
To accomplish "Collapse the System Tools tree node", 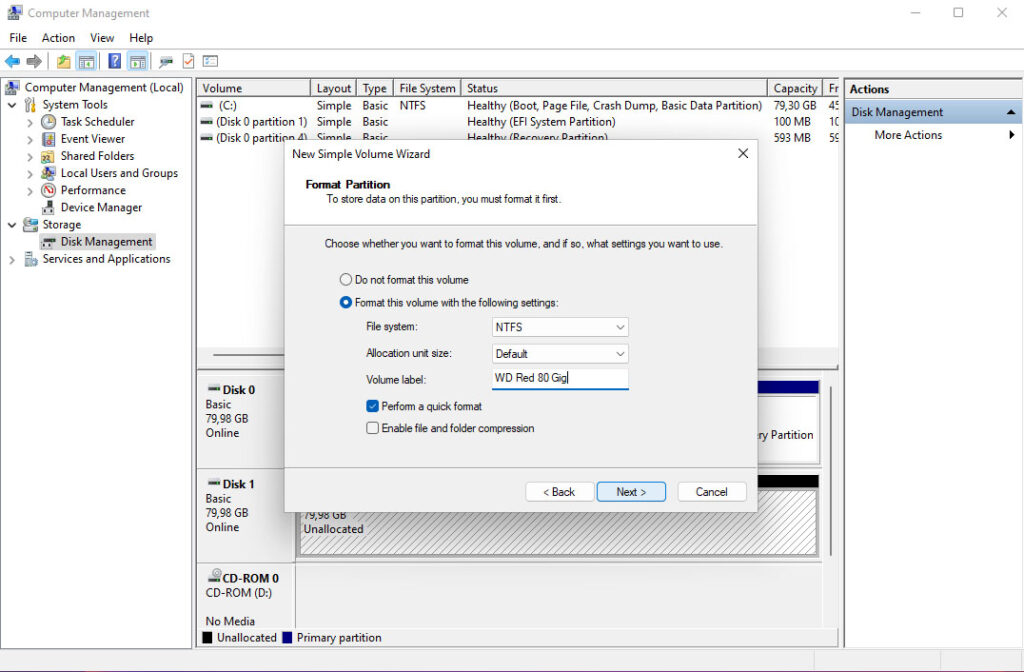I will coord(12,105).
